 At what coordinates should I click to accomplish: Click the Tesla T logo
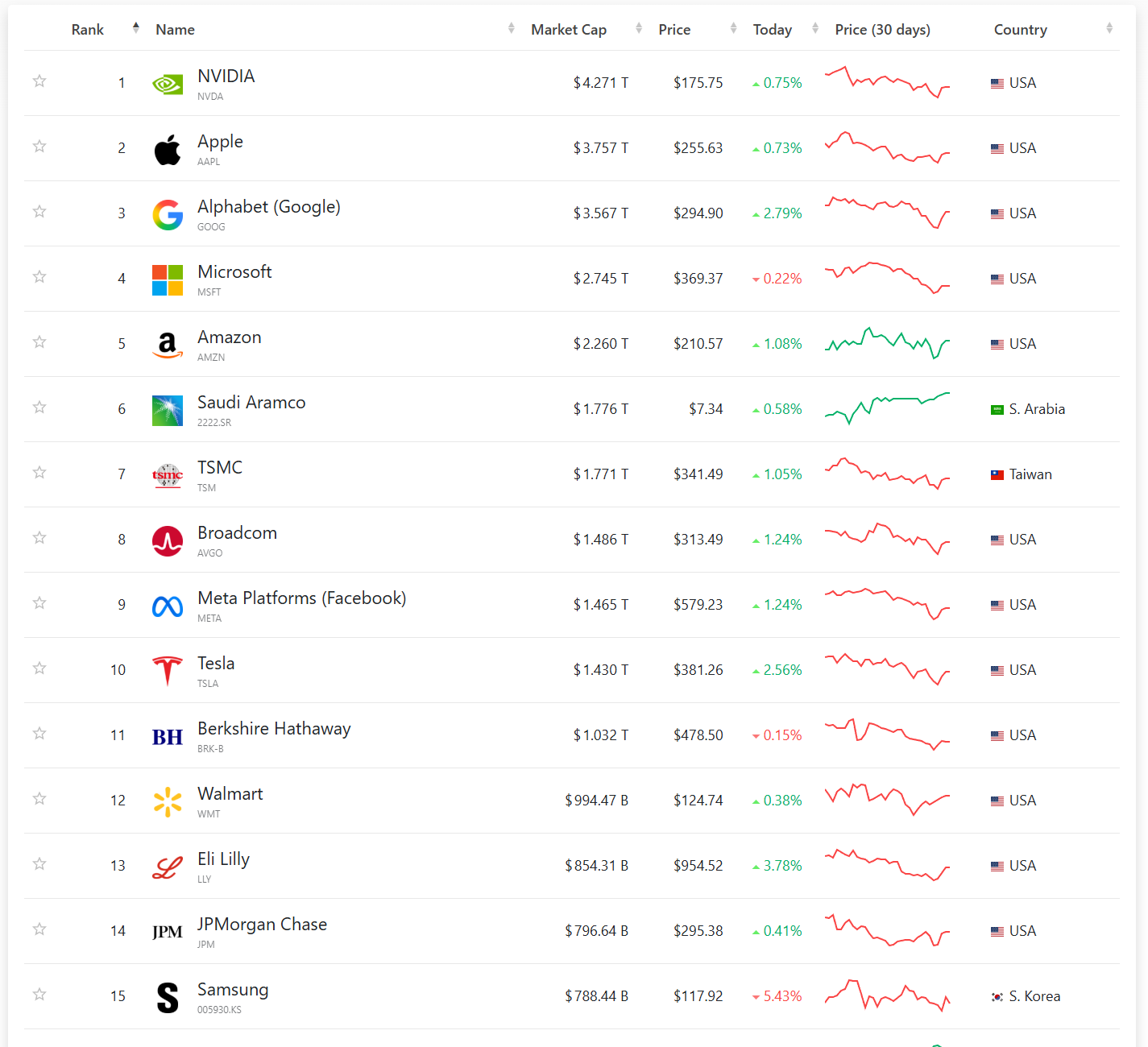tap(168, 671)
